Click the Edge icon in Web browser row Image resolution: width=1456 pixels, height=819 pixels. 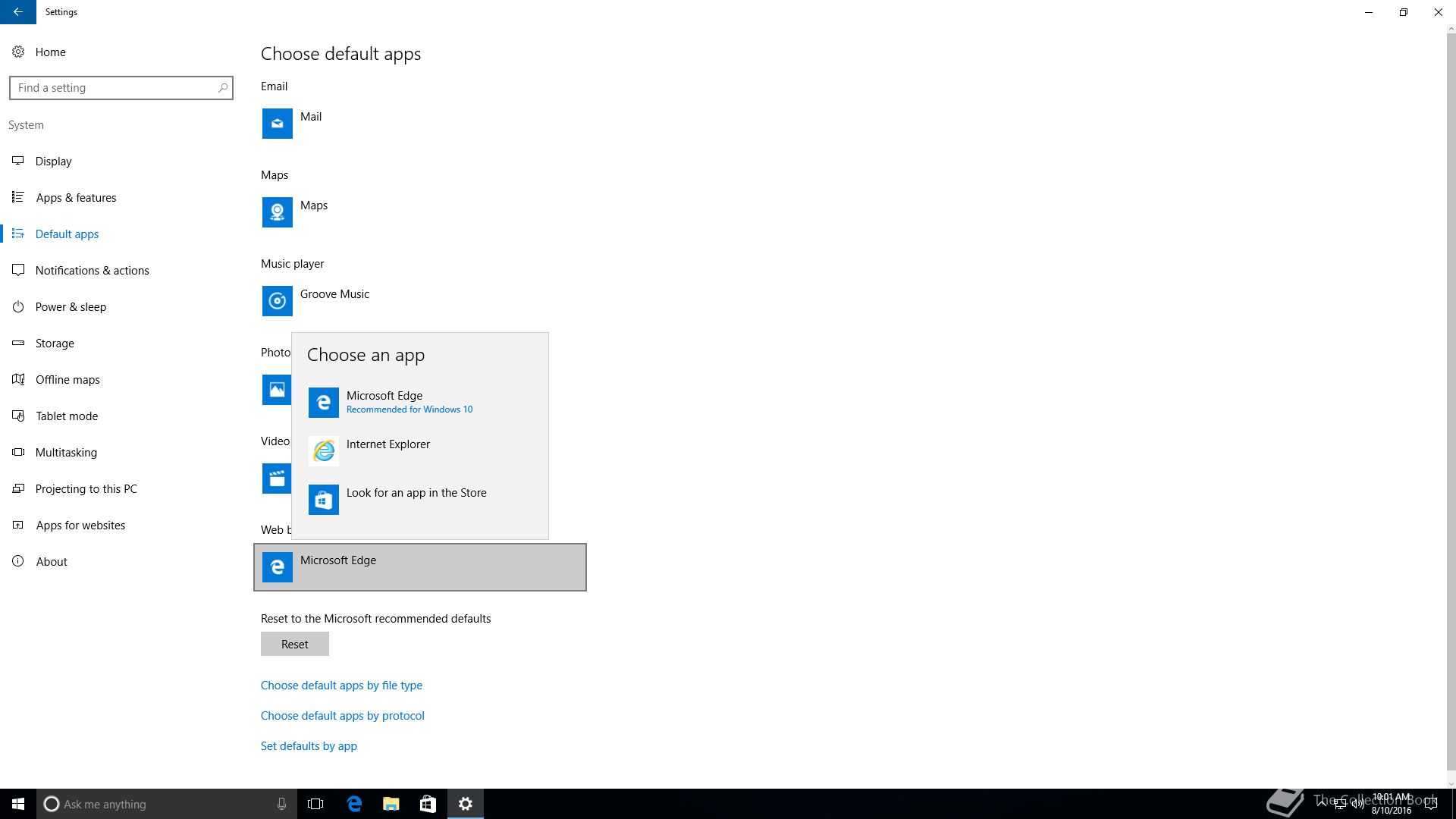coord(277,567)
